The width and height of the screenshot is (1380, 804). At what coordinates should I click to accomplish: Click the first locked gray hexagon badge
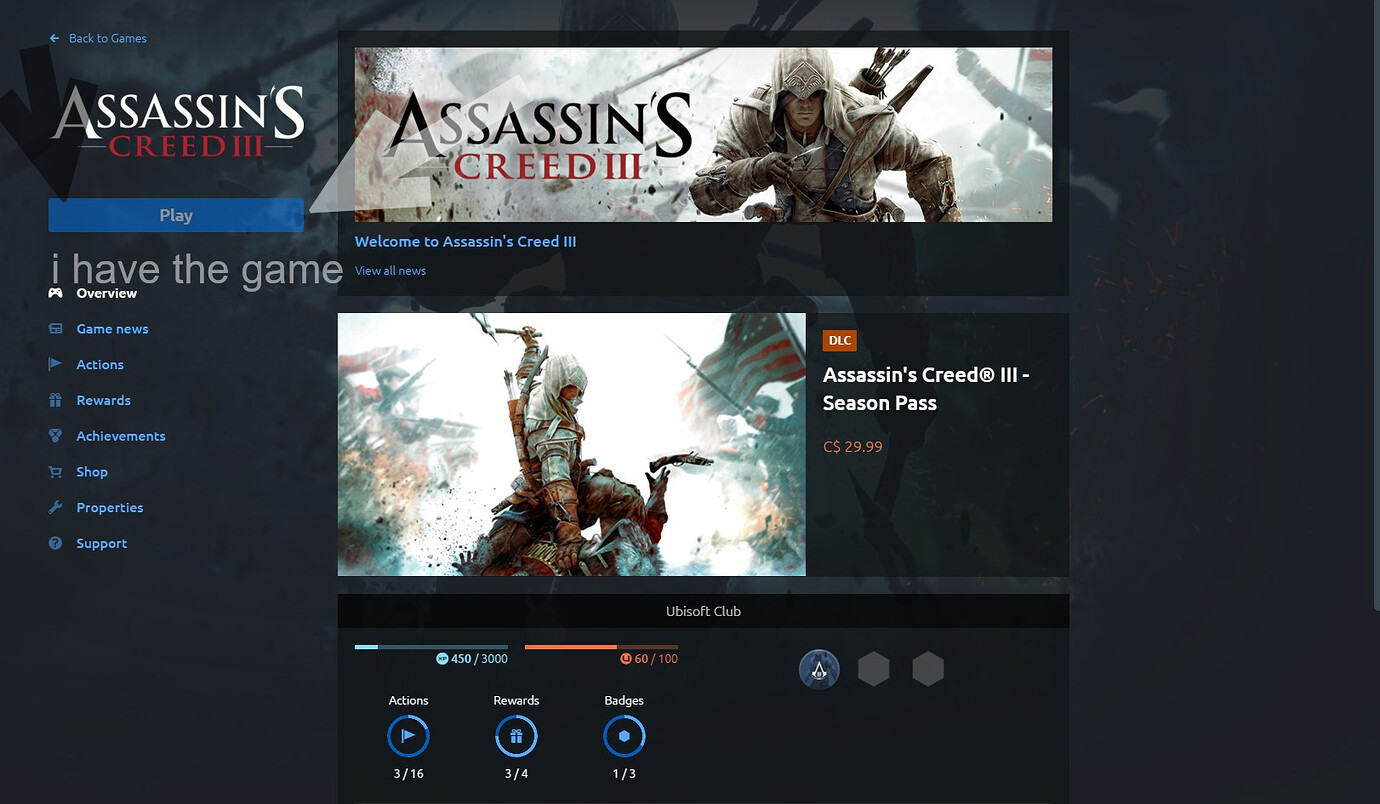tap(873, 669)
